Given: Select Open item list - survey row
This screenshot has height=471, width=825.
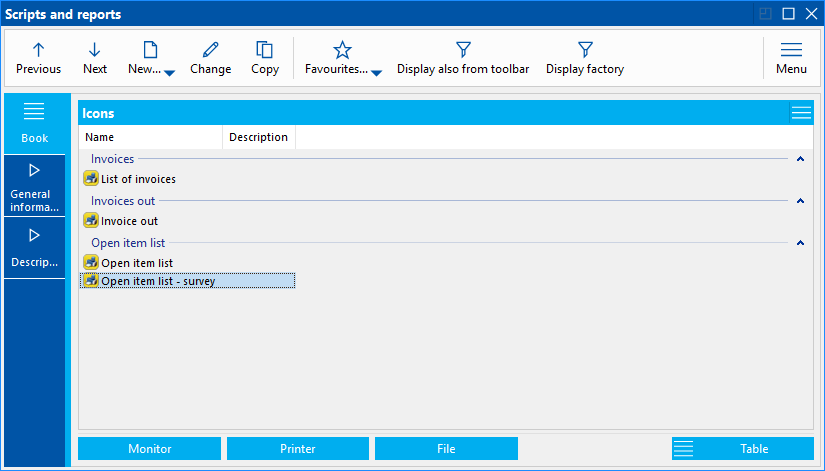Looking at the screenshot, I should click(187, 281).
